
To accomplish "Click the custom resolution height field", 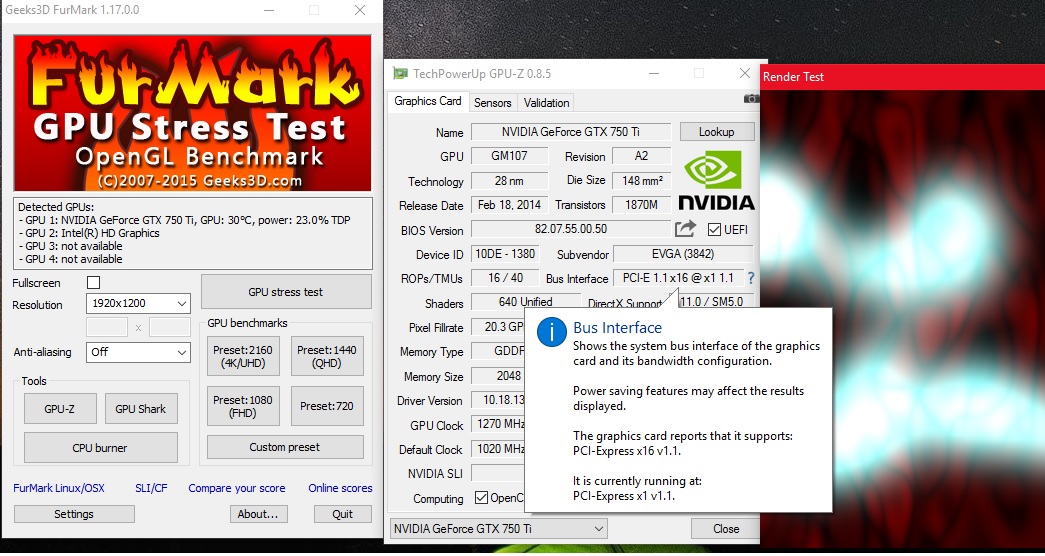I will tap(170, 327).
